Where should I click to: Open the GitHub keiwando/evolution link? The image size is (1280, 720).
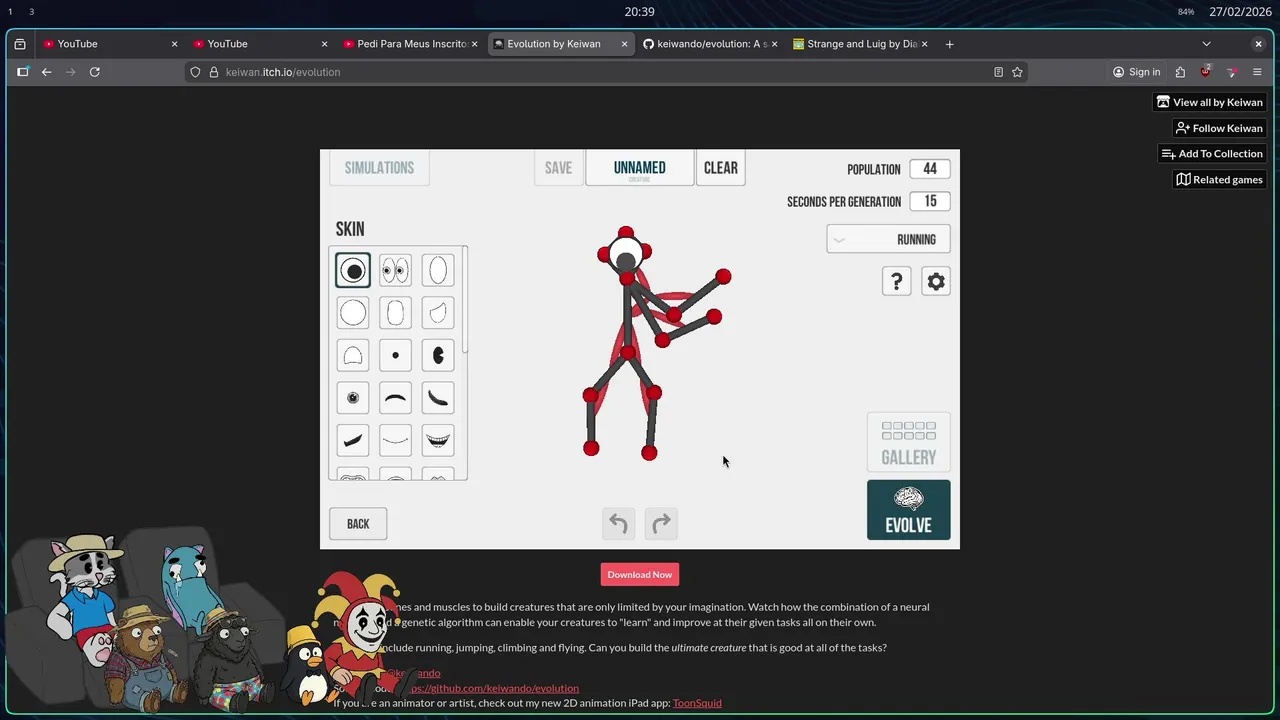click(x=490, y=688)
